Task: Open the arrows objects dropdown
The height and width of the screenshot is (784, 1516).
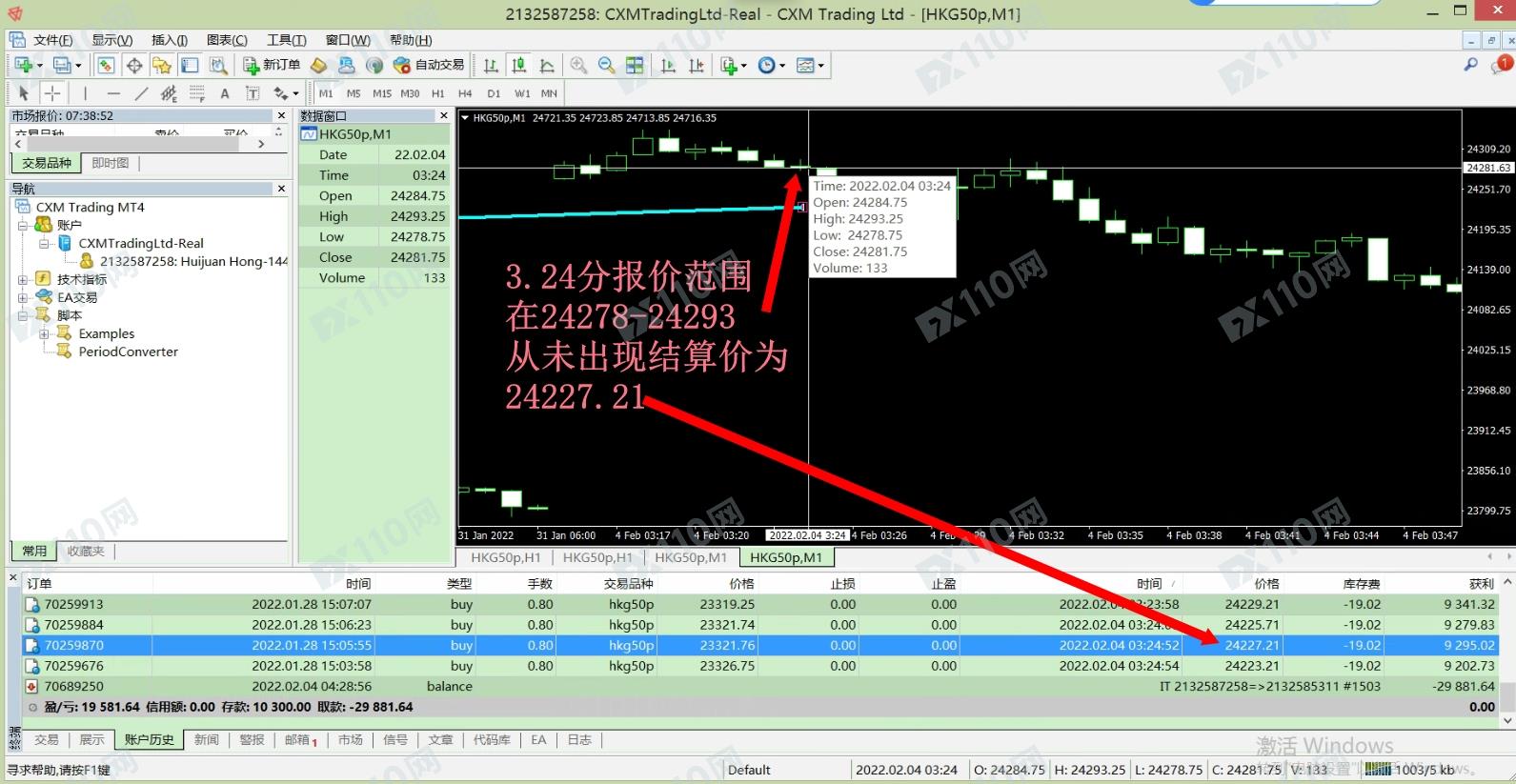Action: 286,93
